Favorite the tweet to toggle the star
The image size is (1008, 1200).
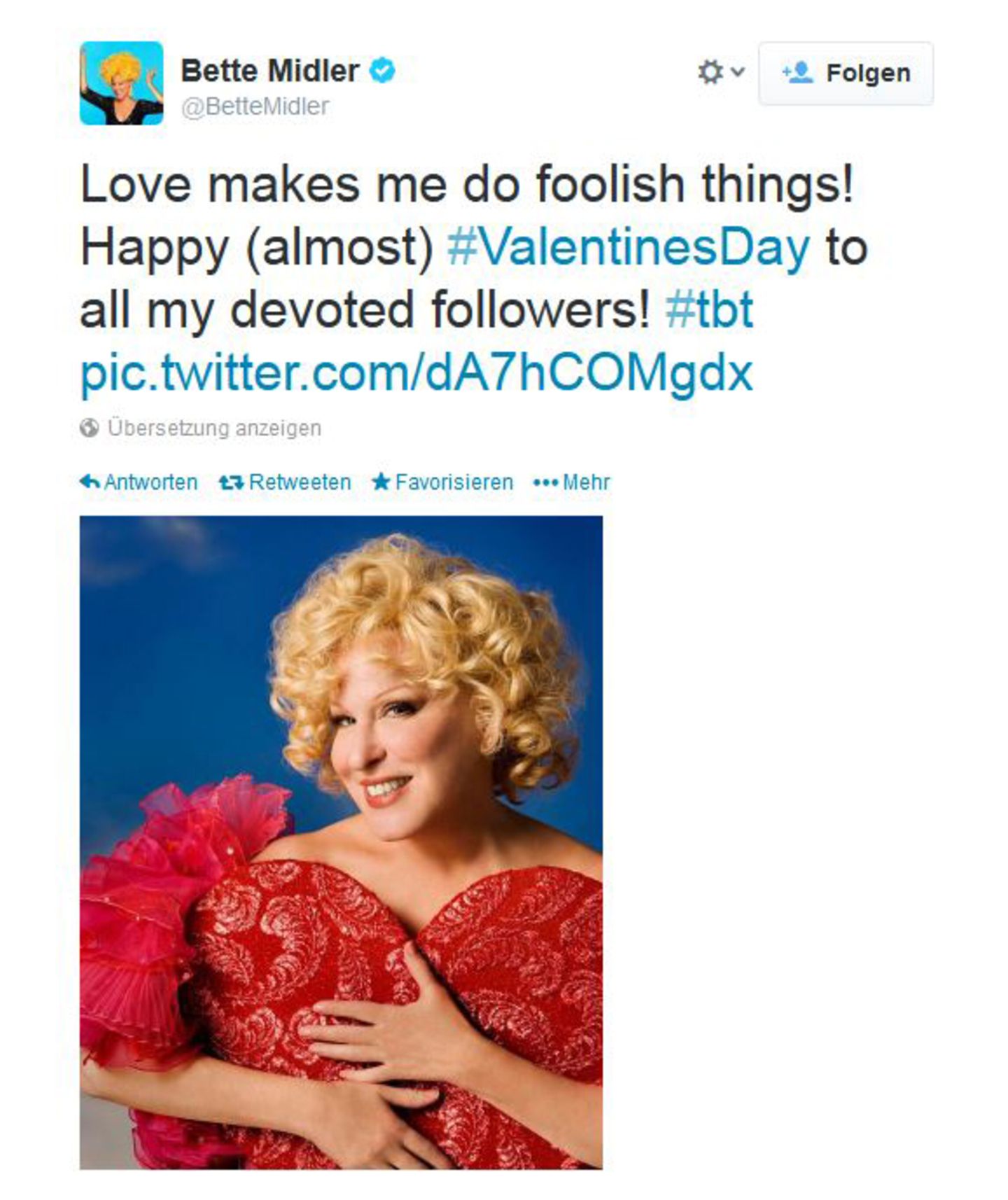click(451, 480)
